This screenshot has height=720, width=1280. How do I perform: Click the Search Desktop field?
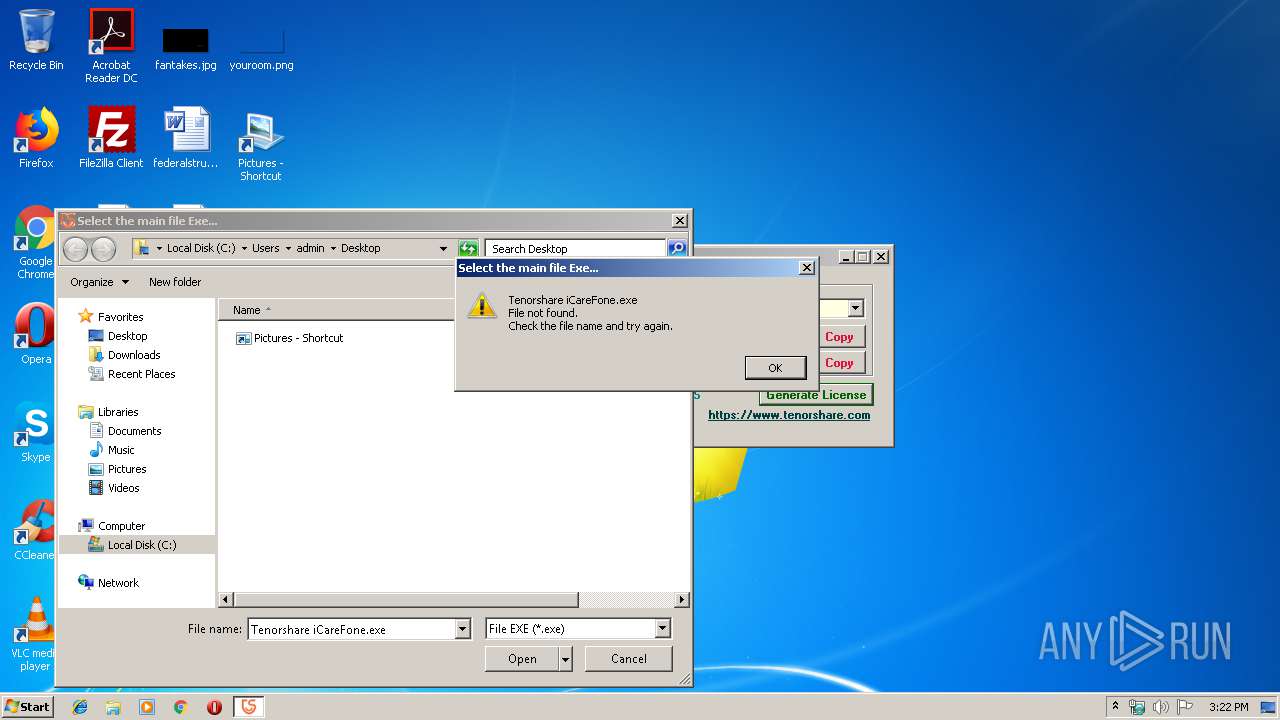click(x=576, y=248)
